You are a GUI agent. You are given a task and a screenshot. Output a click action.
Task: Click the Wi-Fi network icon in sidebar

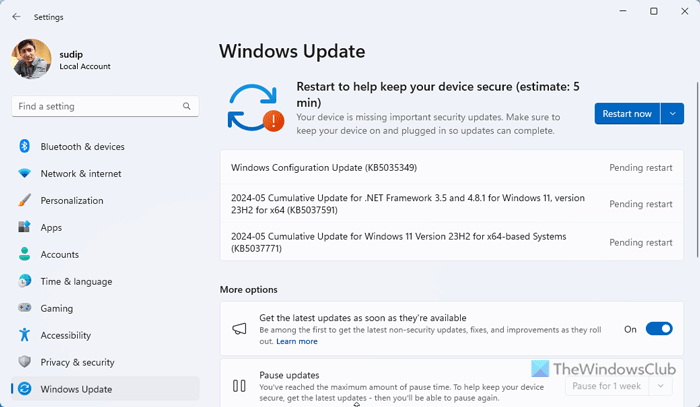pyautogui.click(x=25, y=173)
